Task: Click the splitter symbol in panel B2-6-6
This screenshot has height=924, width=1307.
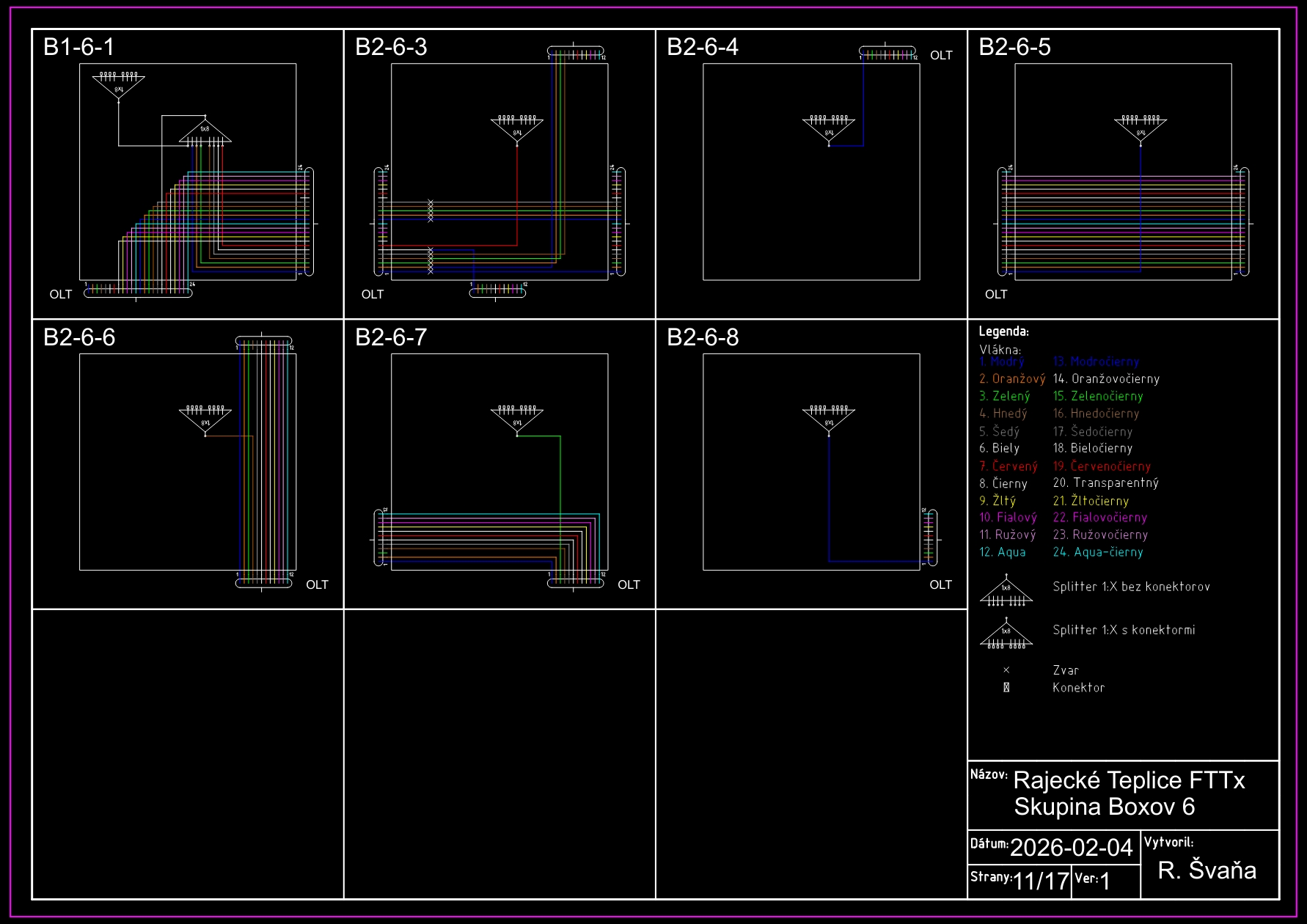Action: [205, 419]
